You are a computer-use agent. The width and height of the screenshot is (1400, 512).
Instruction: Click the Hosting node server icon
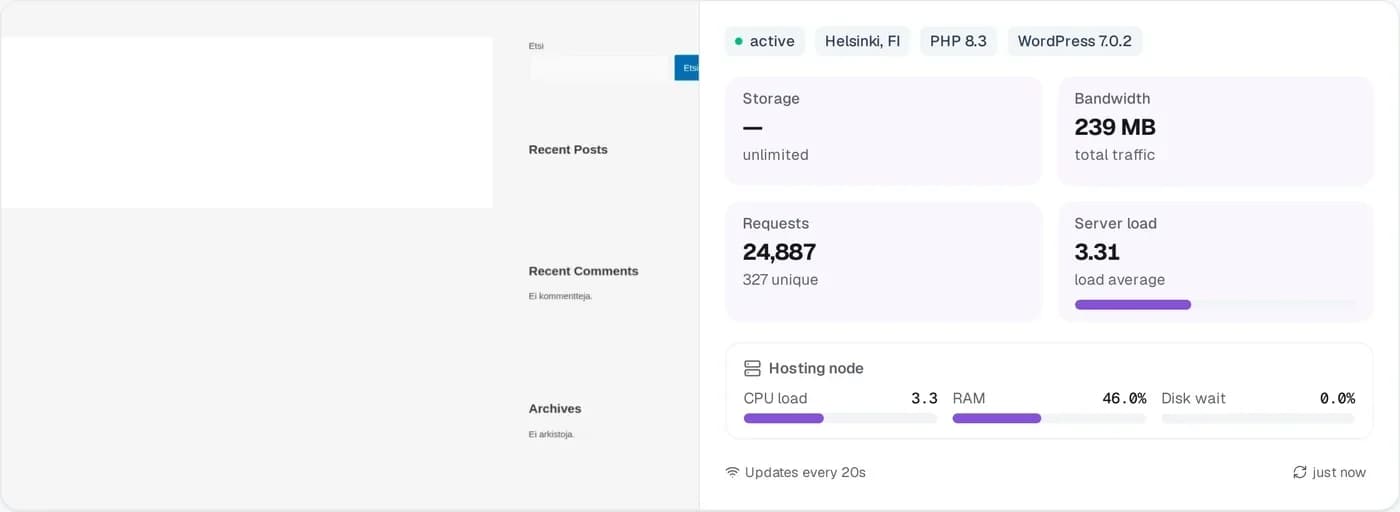tap(753, 368)
